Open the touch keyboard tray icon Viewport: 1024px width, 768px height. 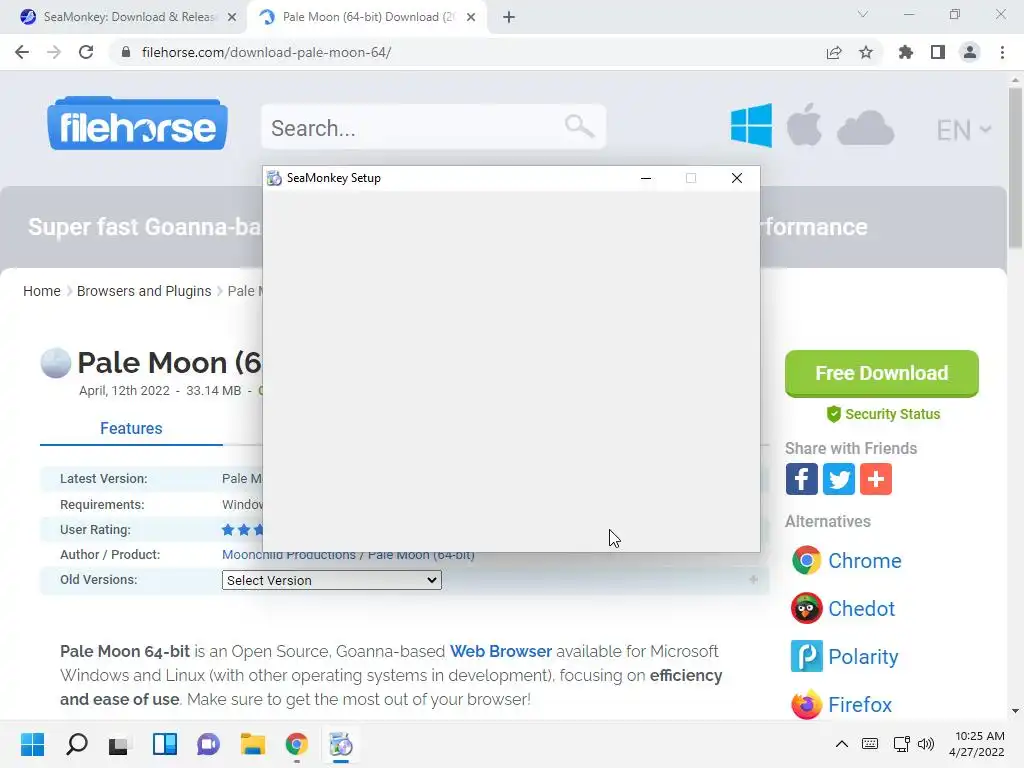coord(870,744)
